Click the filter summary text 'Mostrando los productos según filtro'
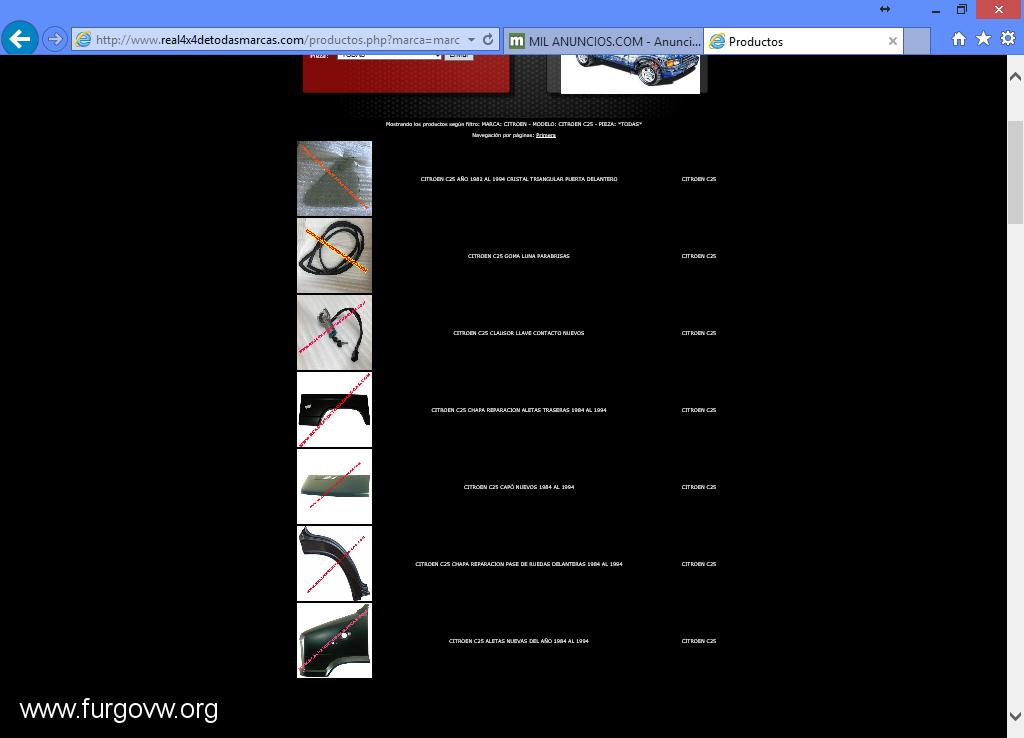 coord(514,124)
